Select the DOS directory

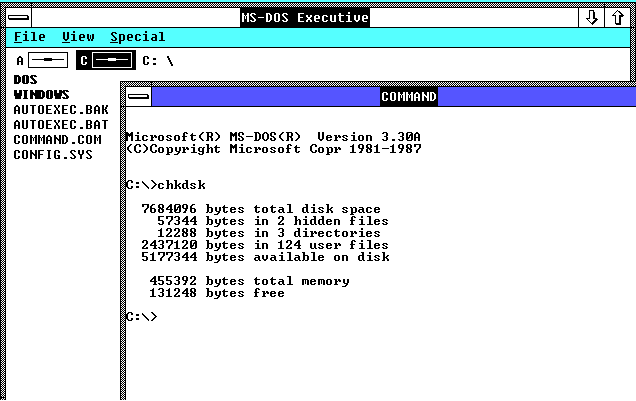pyautogui.click(x=25, y=79)
